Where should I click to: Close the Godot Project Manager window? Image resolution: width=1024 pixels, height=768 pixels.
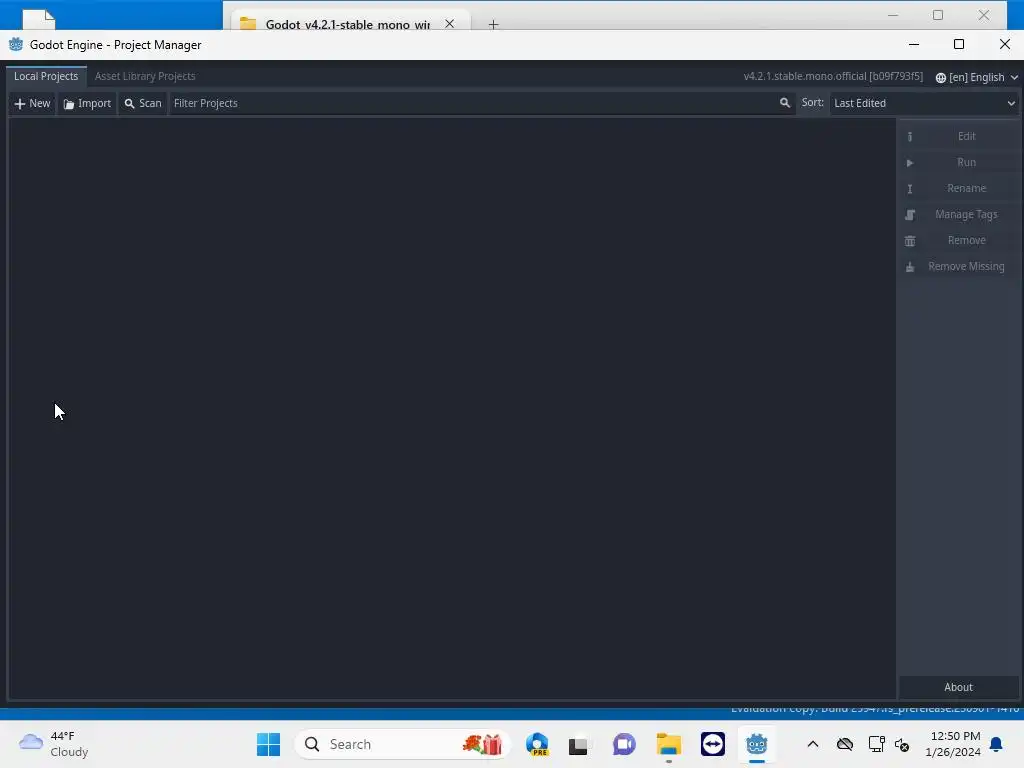[x=1004, y=44]
